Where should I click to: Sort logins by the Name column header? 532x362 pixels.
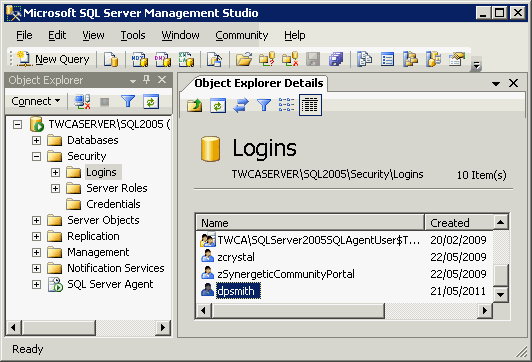pos(310,223)
